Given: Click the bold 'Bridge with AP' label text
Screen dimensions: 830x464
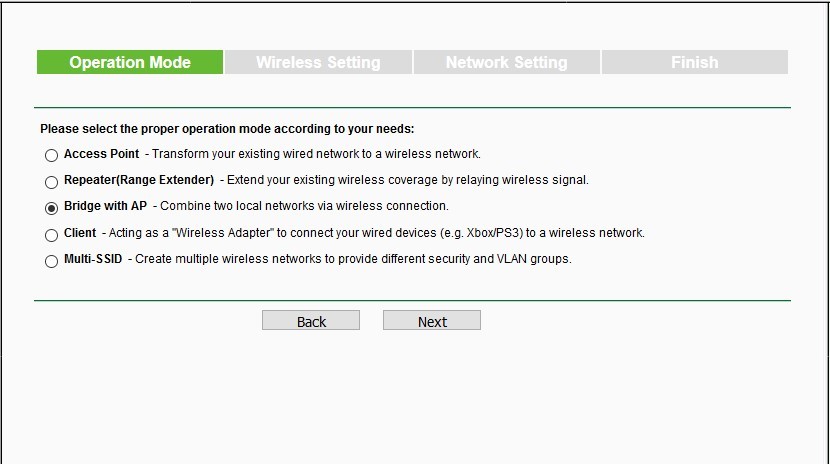Looking at the screenshot, I should tap(105, 206).
